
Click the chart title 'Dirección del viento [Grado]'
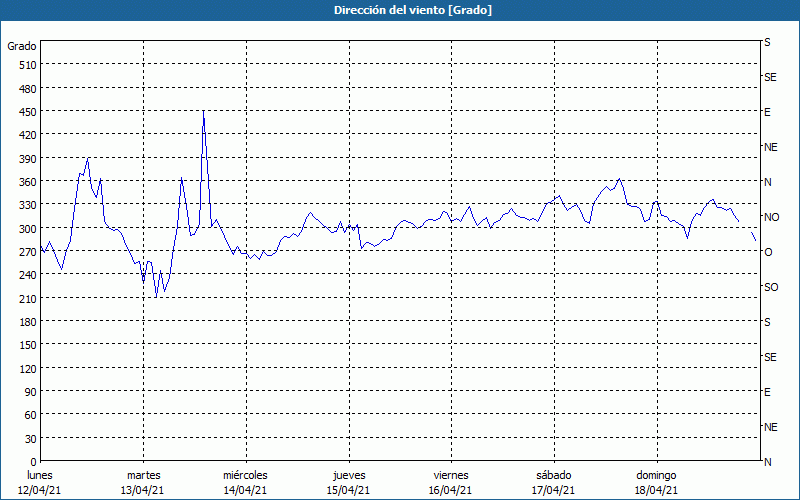pos(413,10)
